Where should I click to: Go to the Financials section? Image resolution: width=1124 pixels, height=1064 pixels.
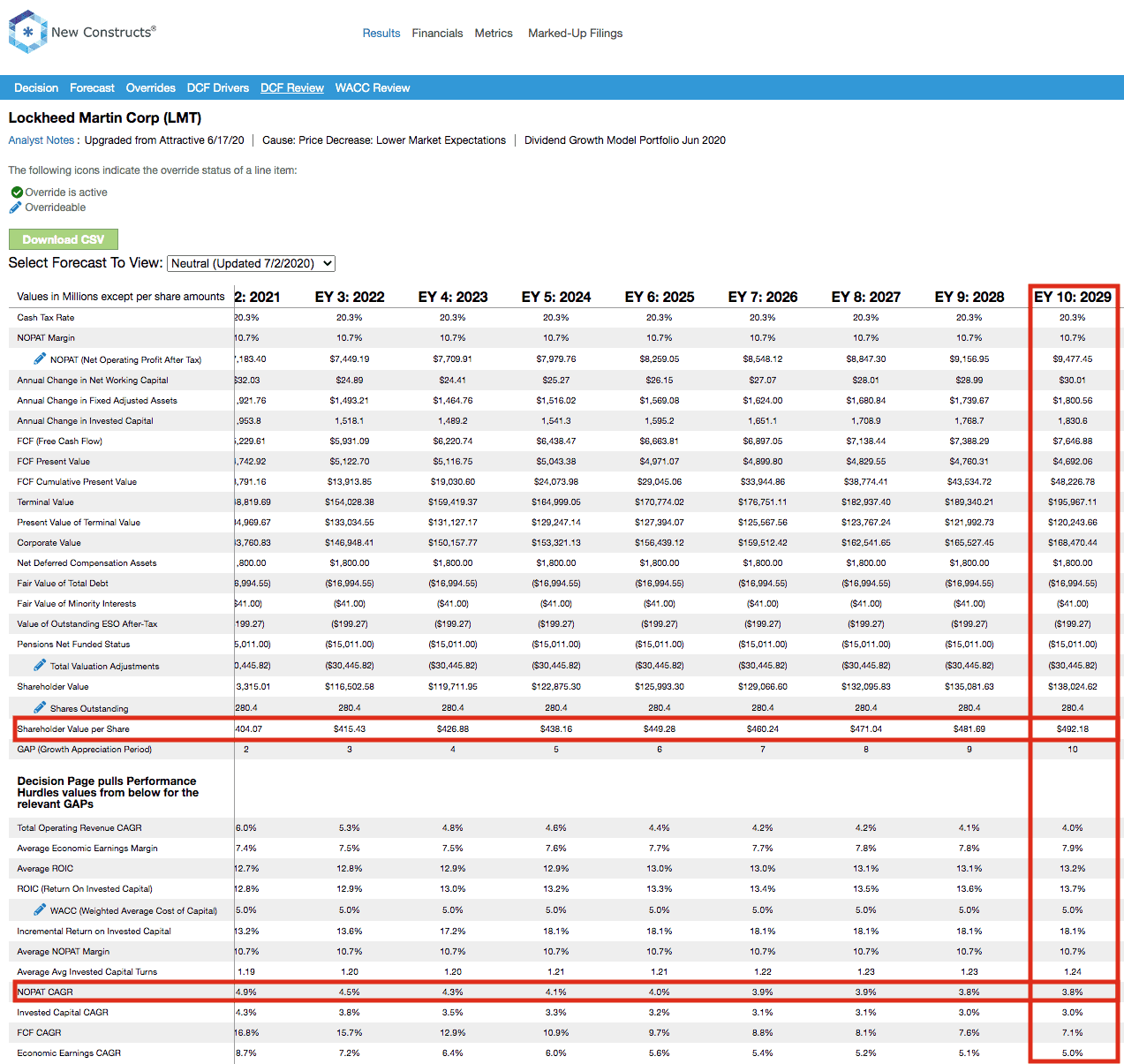coord(437,34)
